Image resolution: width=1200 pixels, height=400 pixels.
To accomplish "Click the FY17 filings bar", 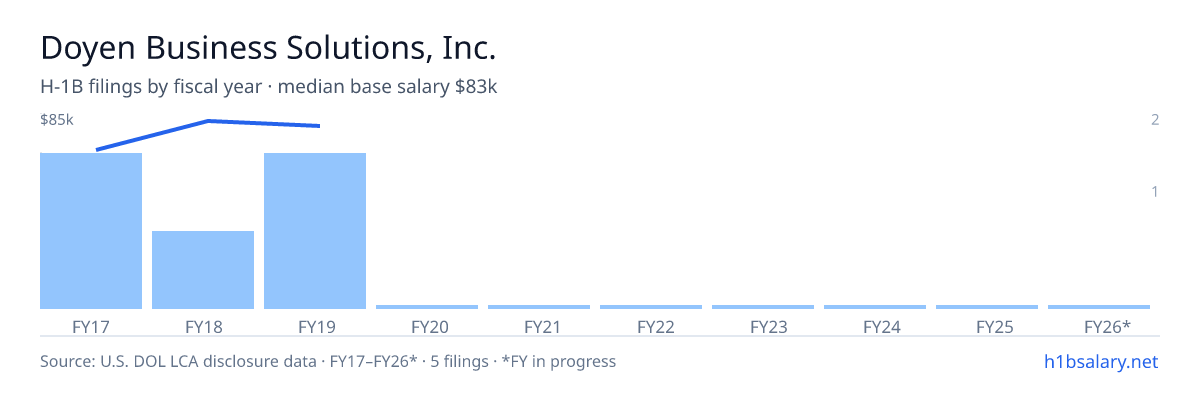I will click(91, 231).
